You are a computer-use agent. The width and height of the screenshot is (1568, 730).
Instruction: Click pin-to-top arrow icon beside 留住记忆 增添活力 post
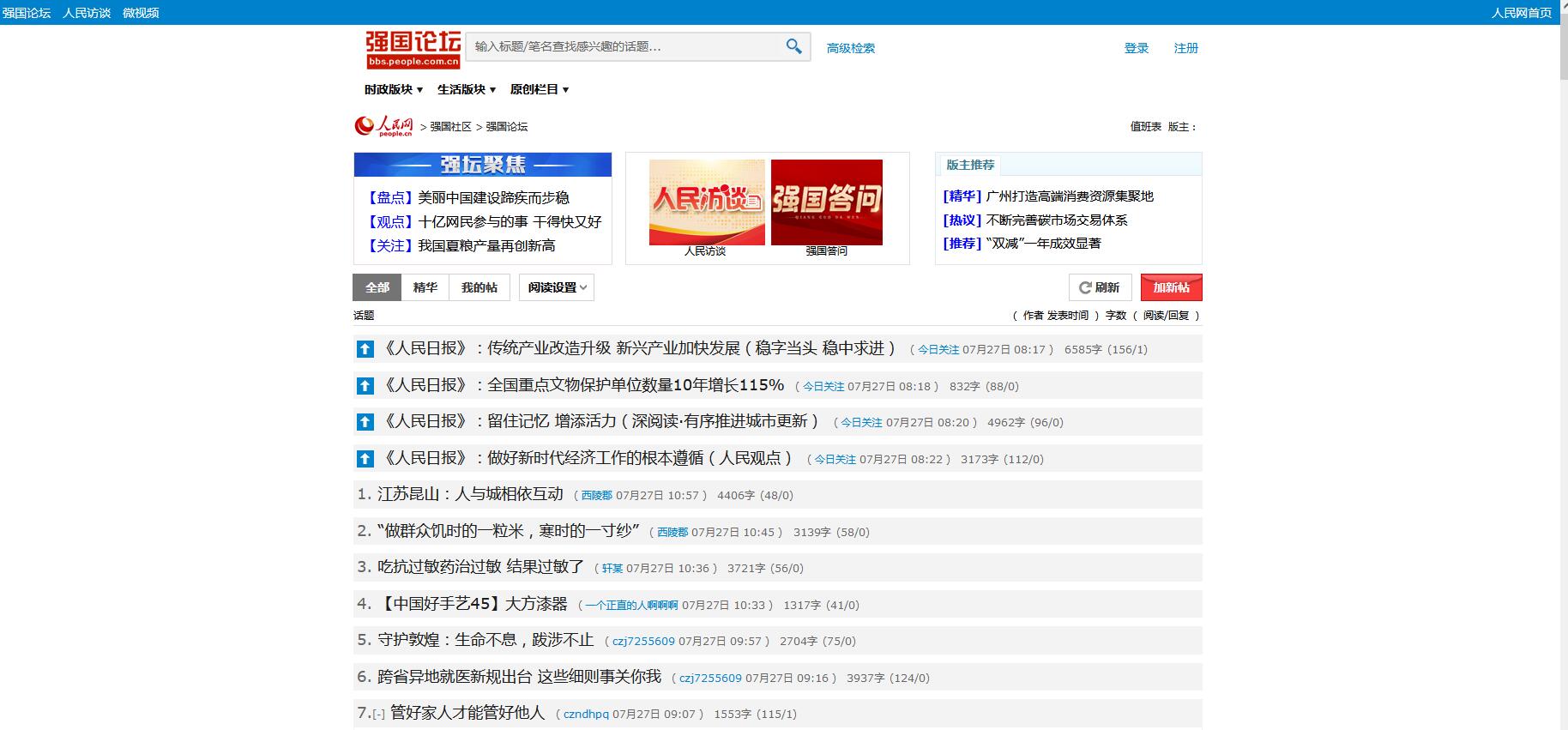(x=365, y=422)
